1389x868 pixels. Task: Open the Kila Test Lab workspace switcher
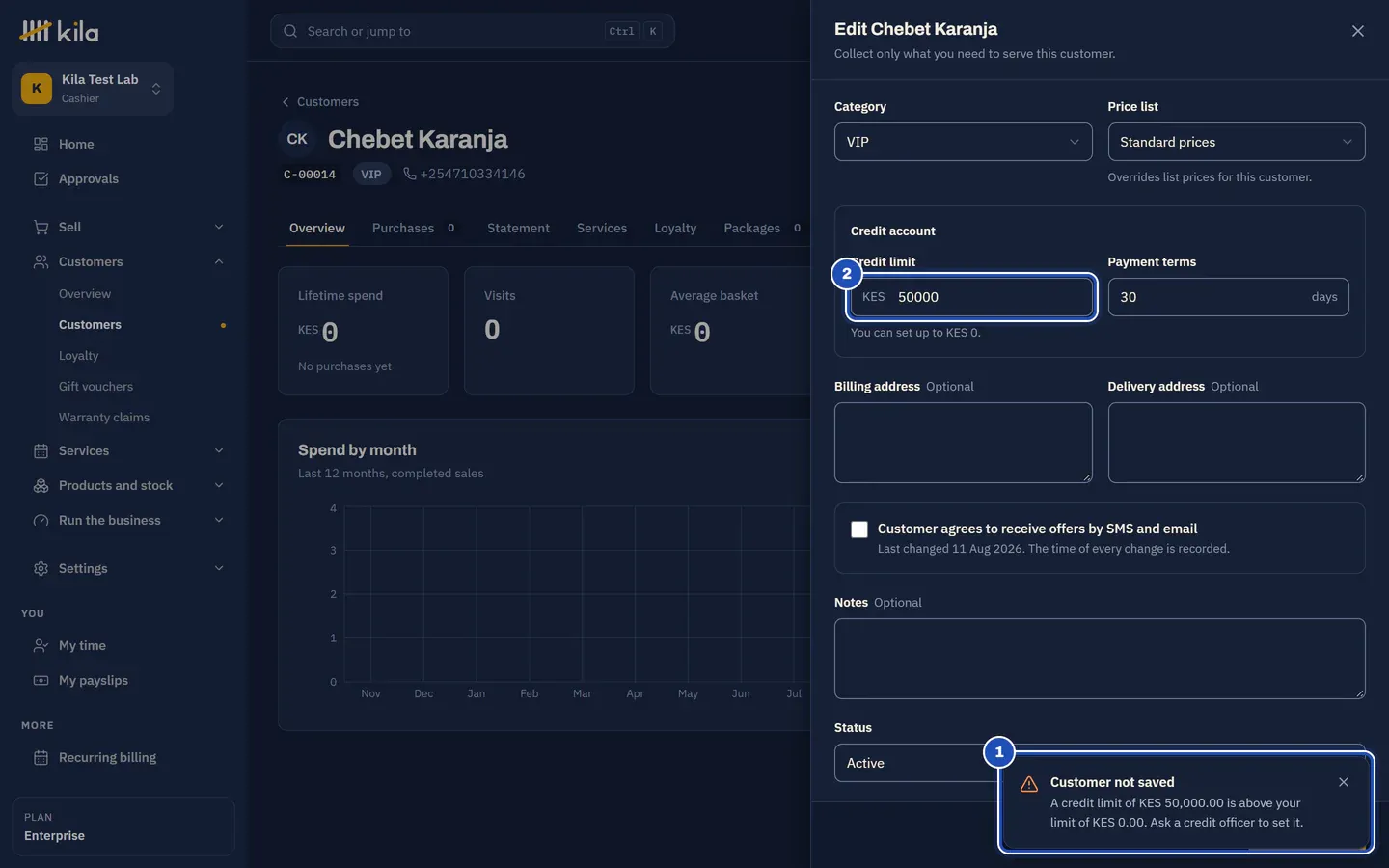93,89
